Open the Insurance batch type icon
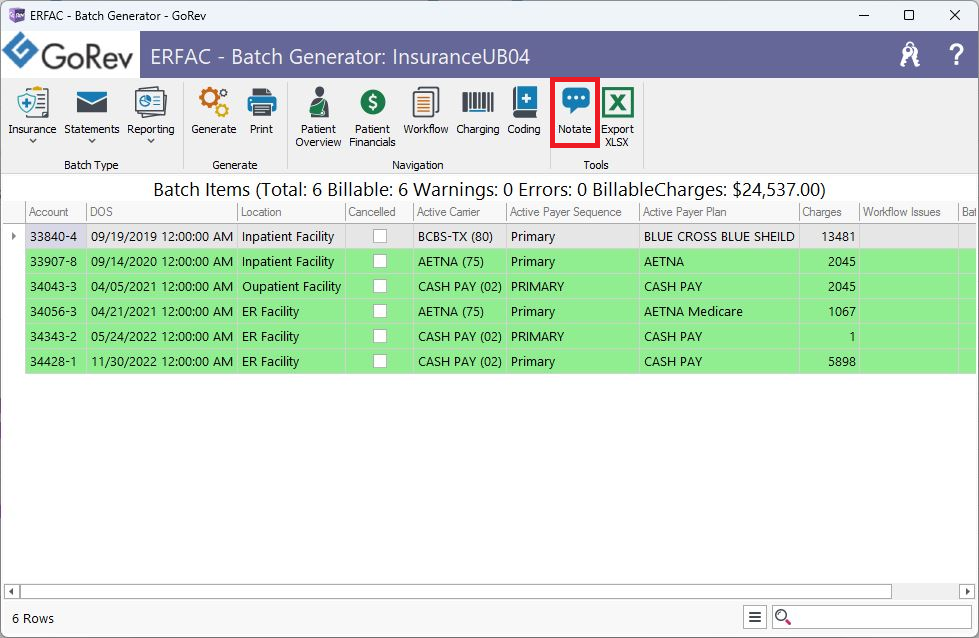The height and width of the screenshot is (638, 979). point(32,102)
